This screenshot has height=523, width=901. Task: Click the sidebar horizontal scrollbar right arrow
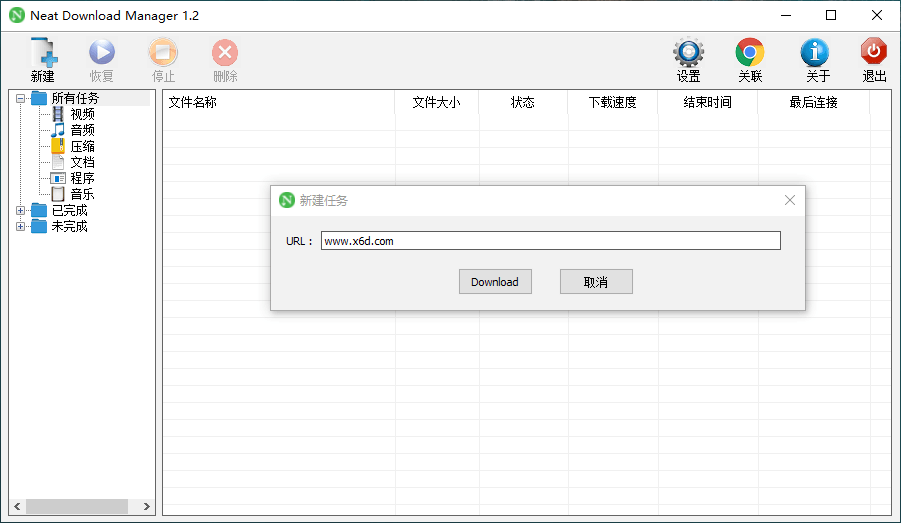pos(147,507)
